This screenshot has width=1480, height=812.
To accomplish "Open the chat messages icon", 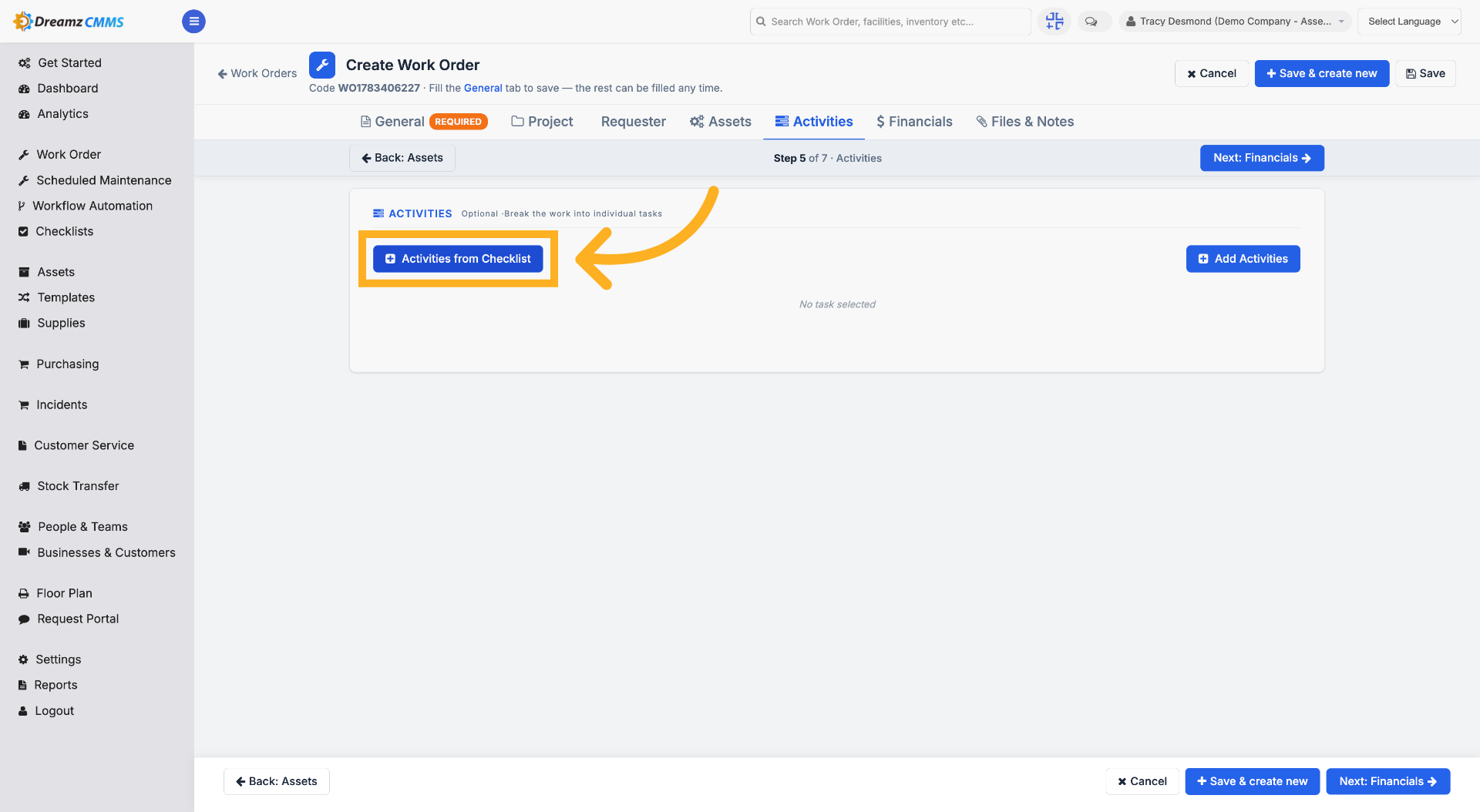I will pos(1091,22).
